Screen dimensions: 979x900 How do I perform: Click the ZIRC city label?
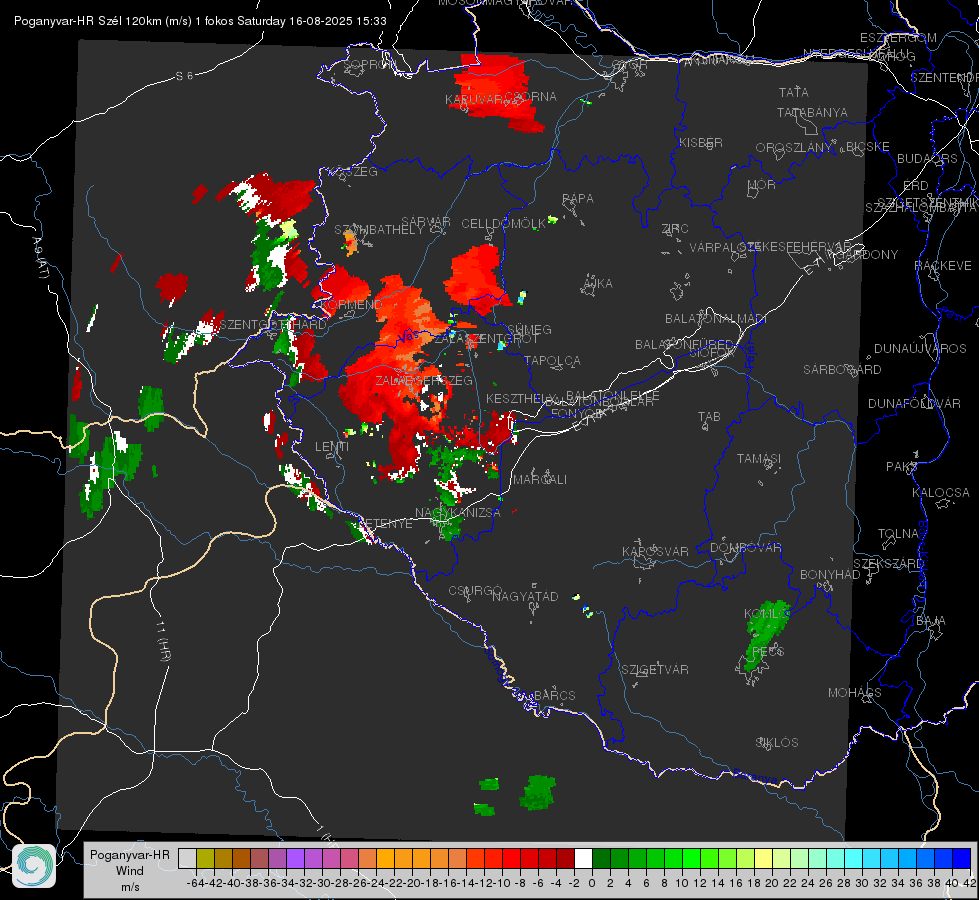point(675,229)
